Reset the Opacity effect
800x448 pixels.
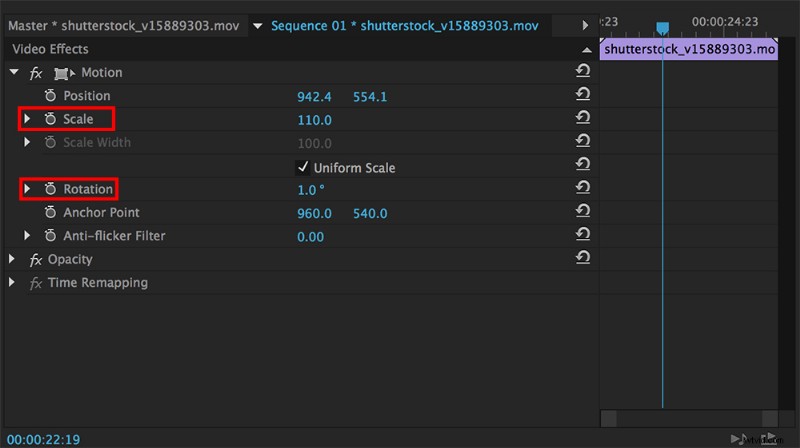[582, 259]
